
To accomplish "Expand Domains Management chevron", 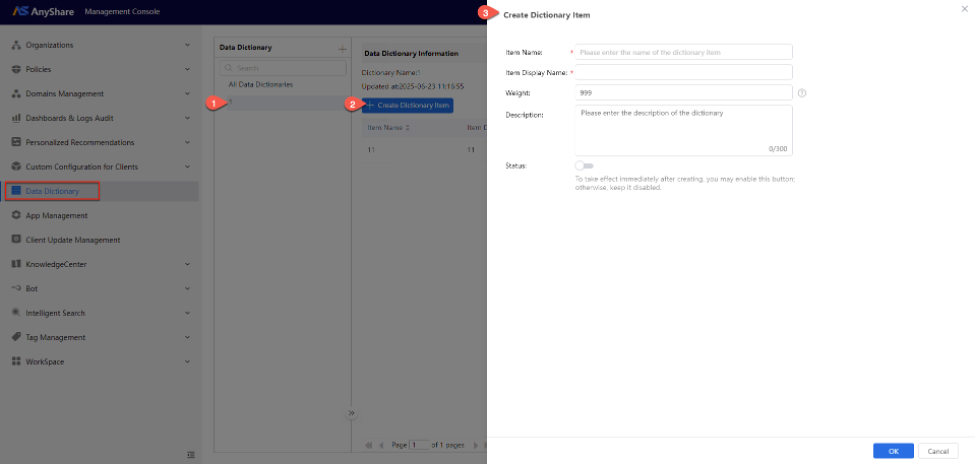I will [x=187, y=93].
